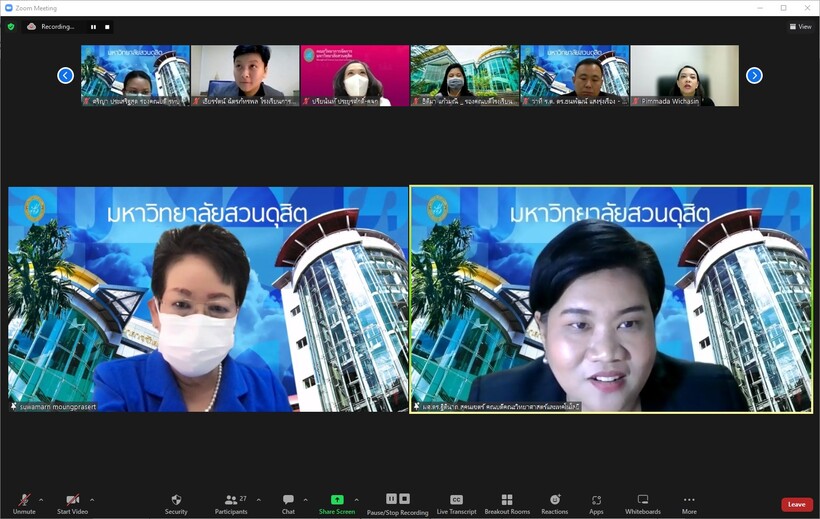Select fifth thumbnail, man in dark jacket
The height and width of the screenshot is (519, 820).
click(x=575, y=75)
